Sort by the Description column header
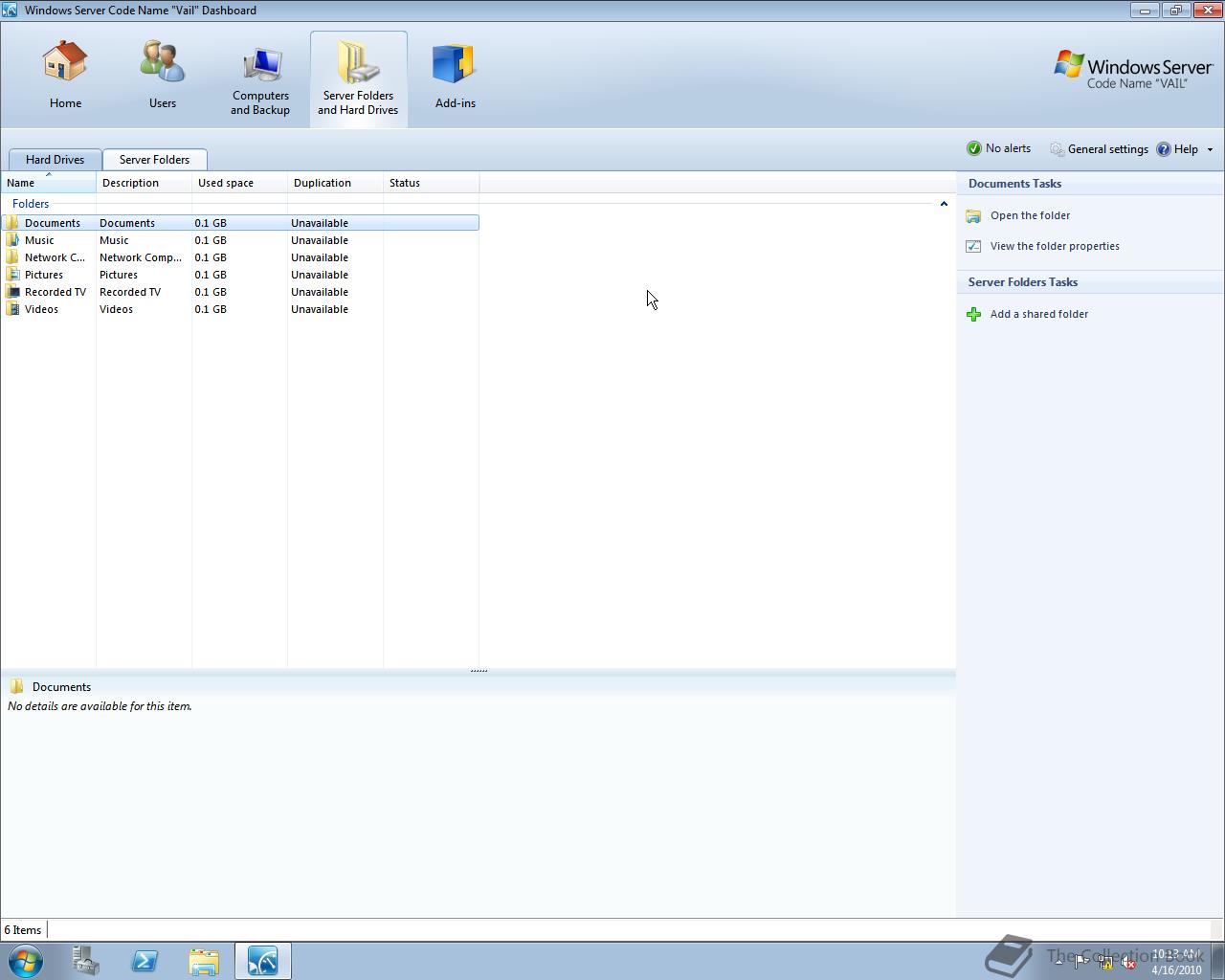The height and width of the screenshot is (980, 1225). (144, 183)
